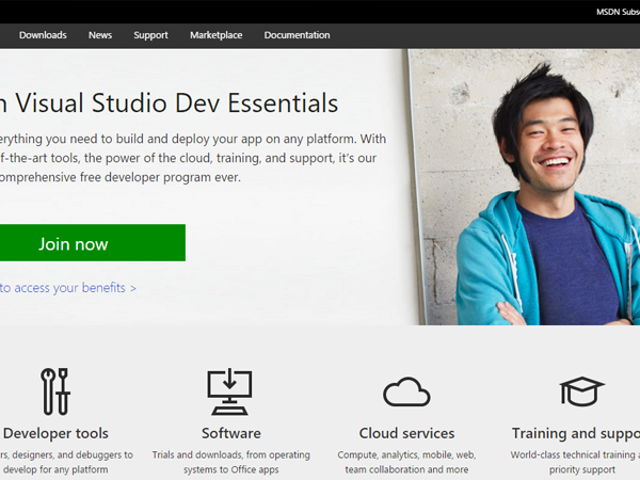Click the Cloud services cloud icon
This screenshot has width=640, height=480.
pyautogui.click(x=407, y=392)
